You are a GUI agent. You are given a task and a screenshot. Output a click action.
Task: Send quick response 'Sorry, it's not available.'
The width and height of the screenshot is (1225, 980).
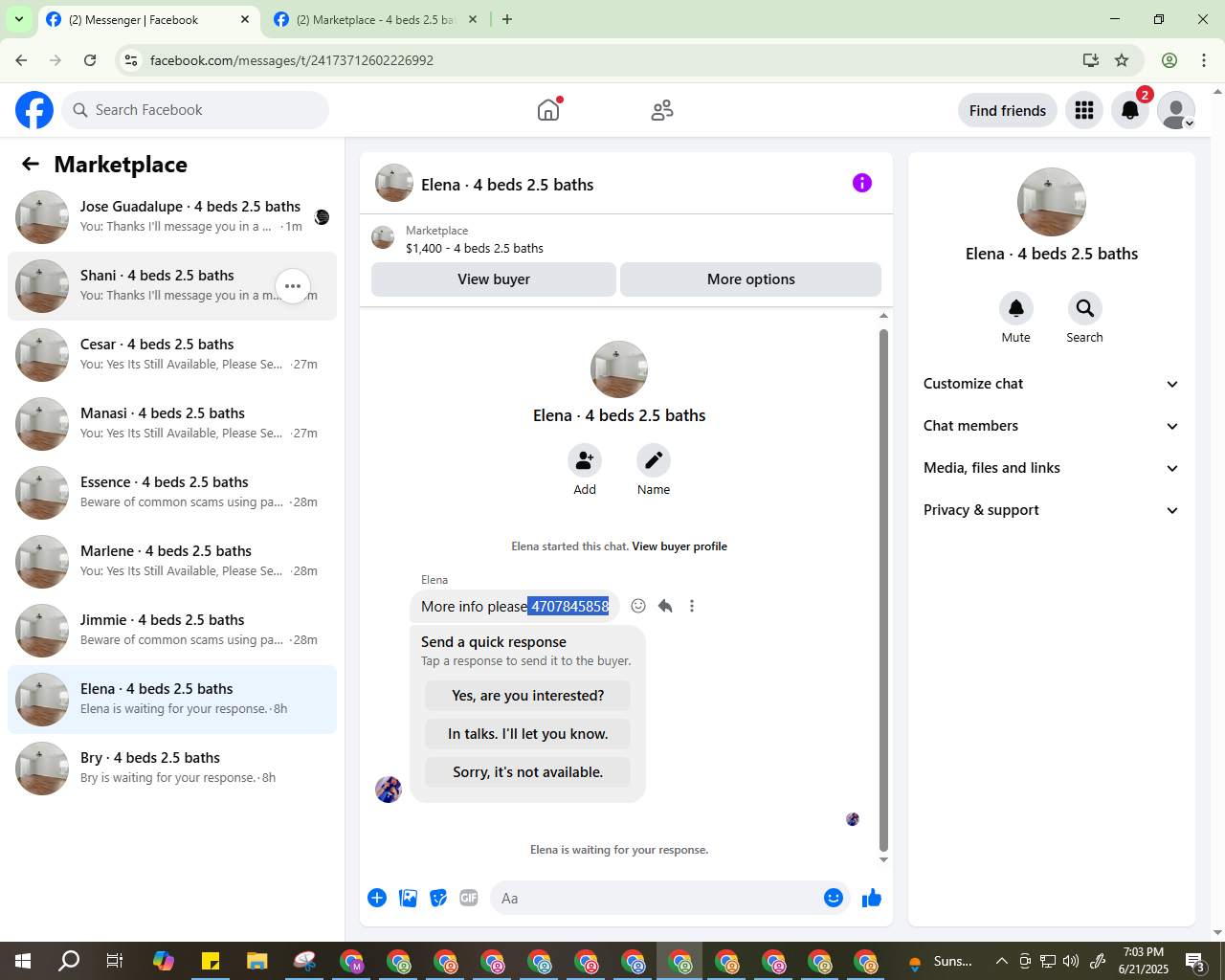(x=528, y=772)
